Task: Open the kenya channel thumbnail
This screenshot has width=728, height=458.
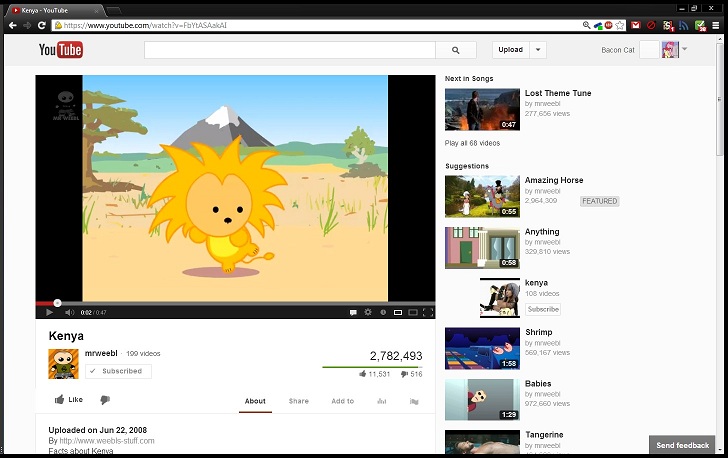Action: [x=500, y=298]
